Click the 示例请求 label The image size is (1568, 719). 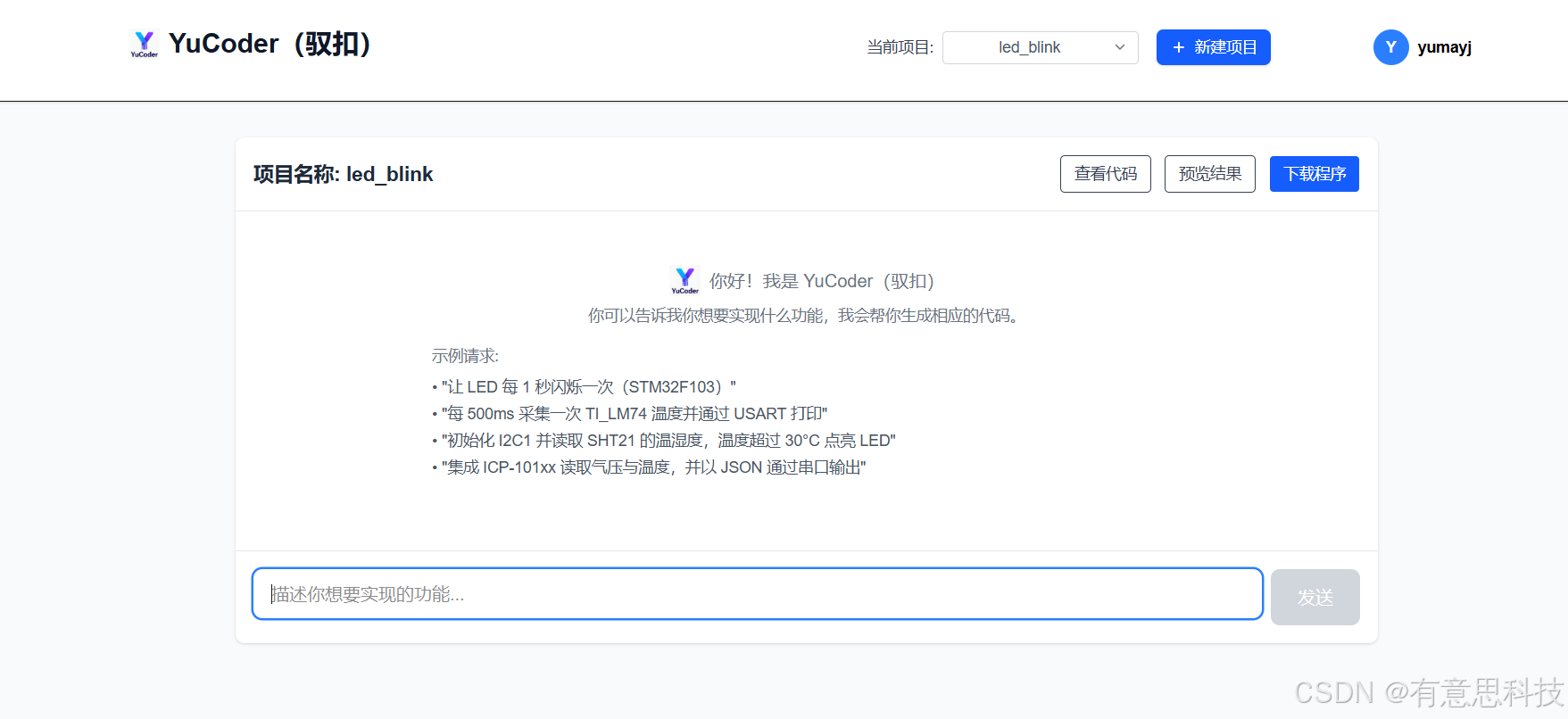[465, 356]
